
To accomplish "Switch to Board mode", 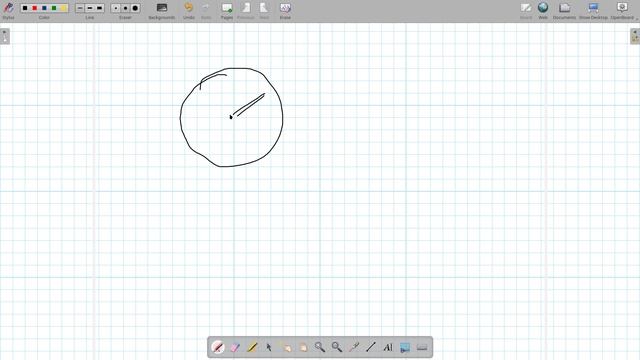I will tap(526, 10).
